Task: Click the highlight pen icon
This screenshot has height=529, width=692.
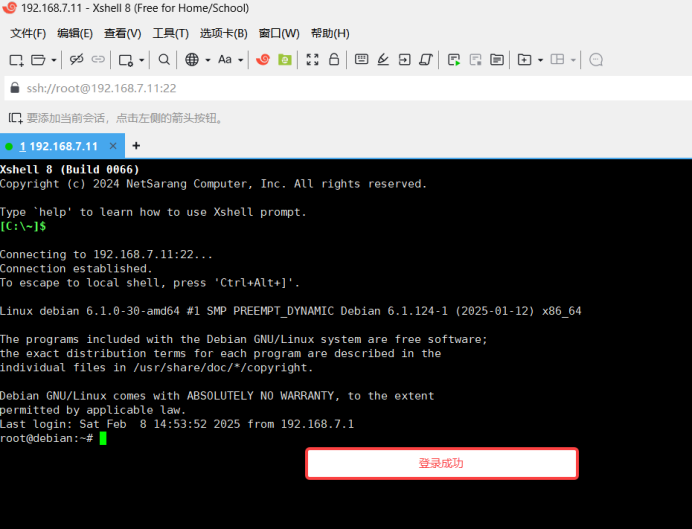Action: (x=383, y=60)
